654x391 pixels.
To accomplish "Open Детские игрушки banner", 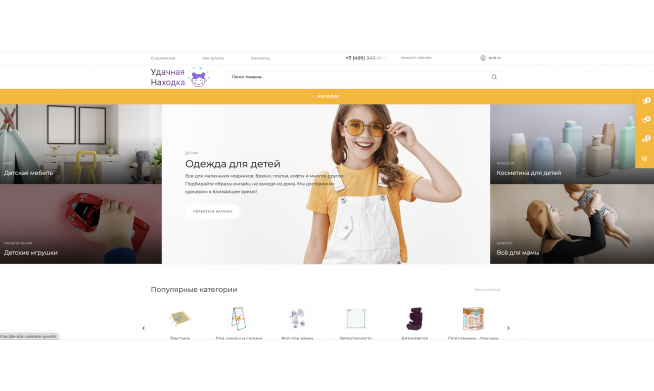I will 81,224.
